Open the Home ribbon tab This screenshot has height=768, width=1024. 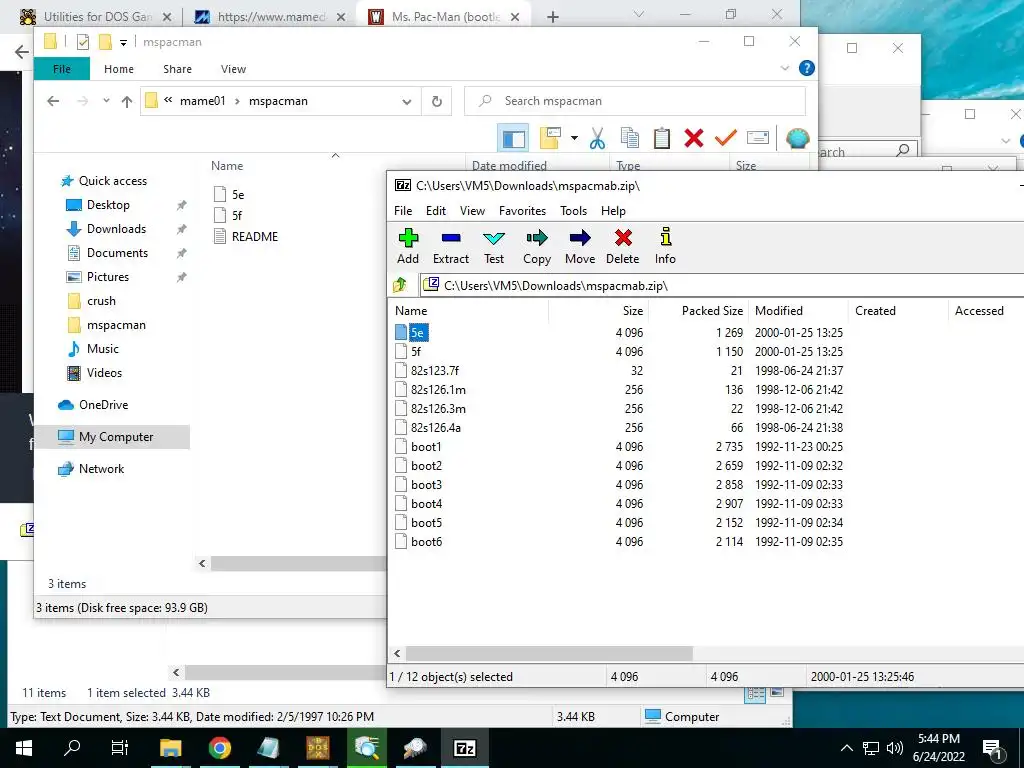[x=119, y=69]
